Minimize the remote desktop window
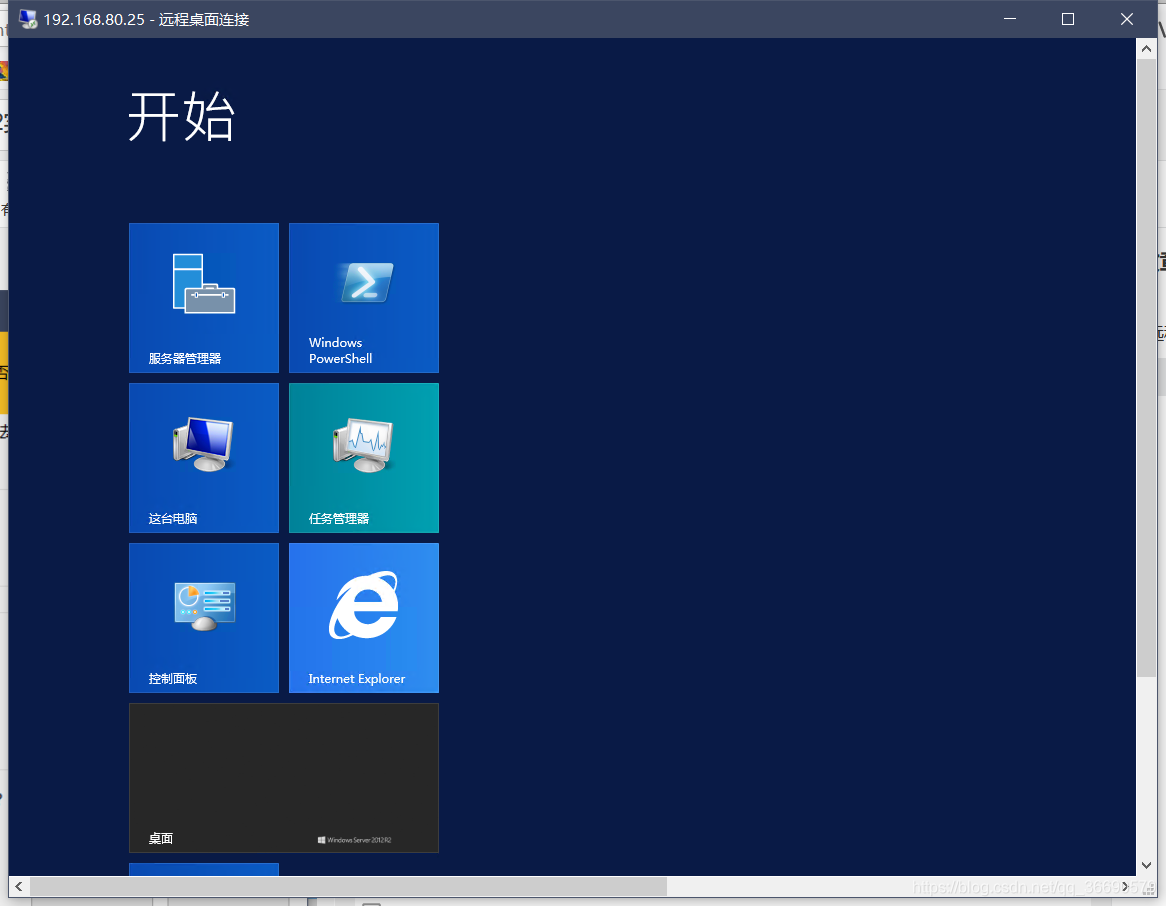Image resolution: width=1166 pixels, height=906 pixels. [x=1010, y=19]
